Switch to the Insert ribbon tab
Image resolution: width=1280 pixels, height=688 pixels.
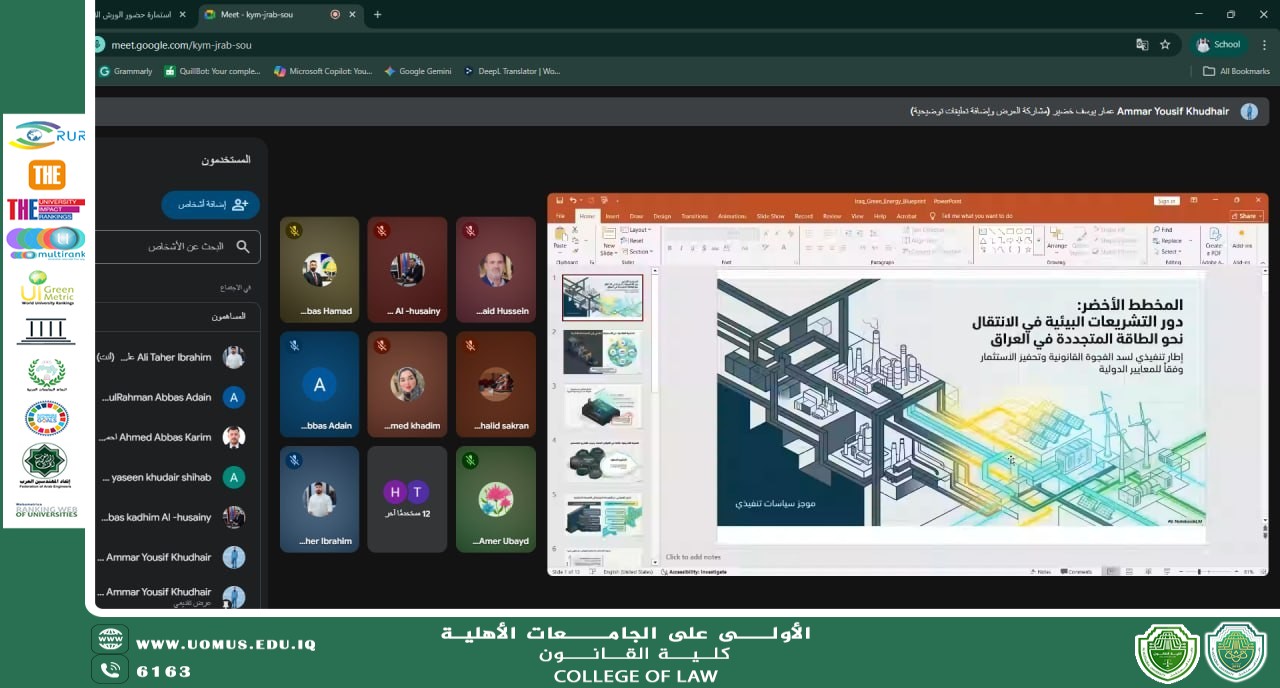coord(613,216)
